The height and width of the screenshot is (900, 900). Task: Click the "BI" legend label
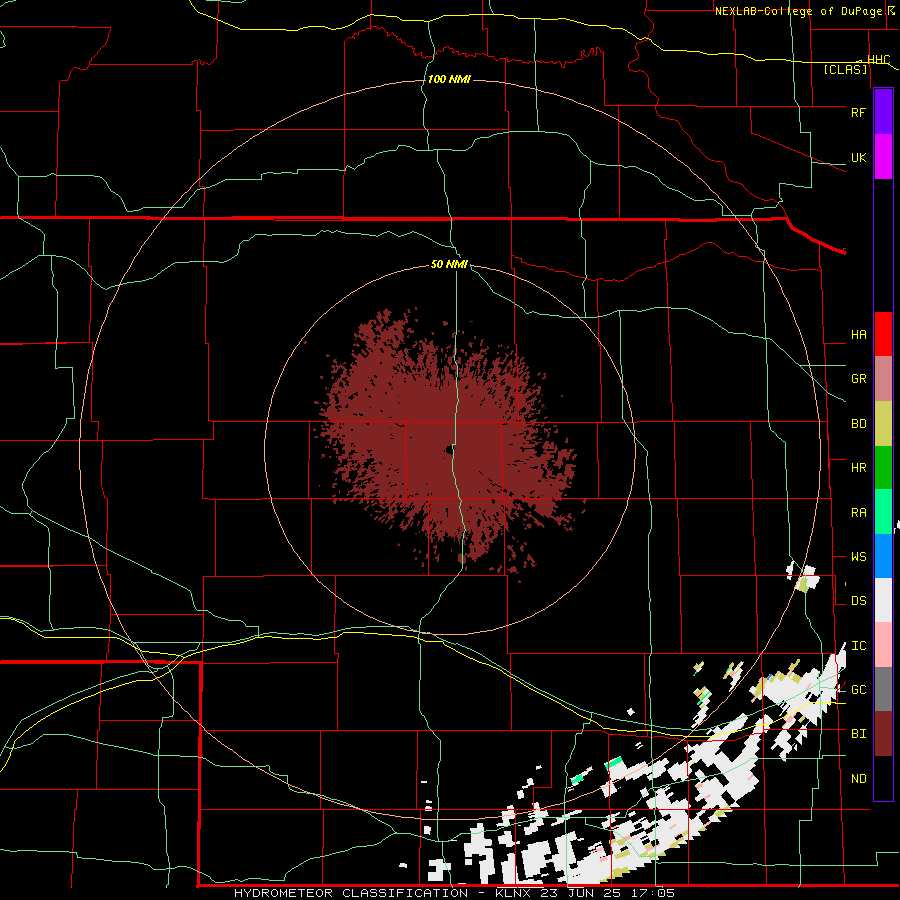click(x=858, y=734)
